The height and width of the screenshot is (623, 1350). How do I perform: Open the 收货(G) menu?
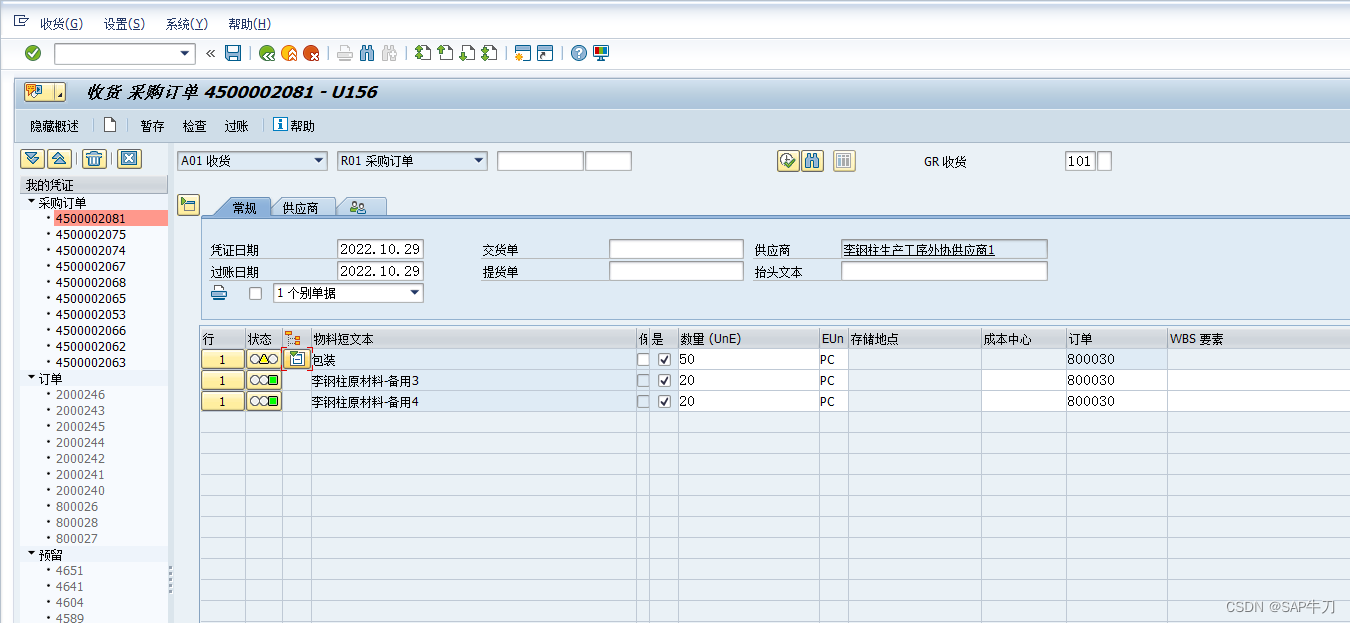61,24
